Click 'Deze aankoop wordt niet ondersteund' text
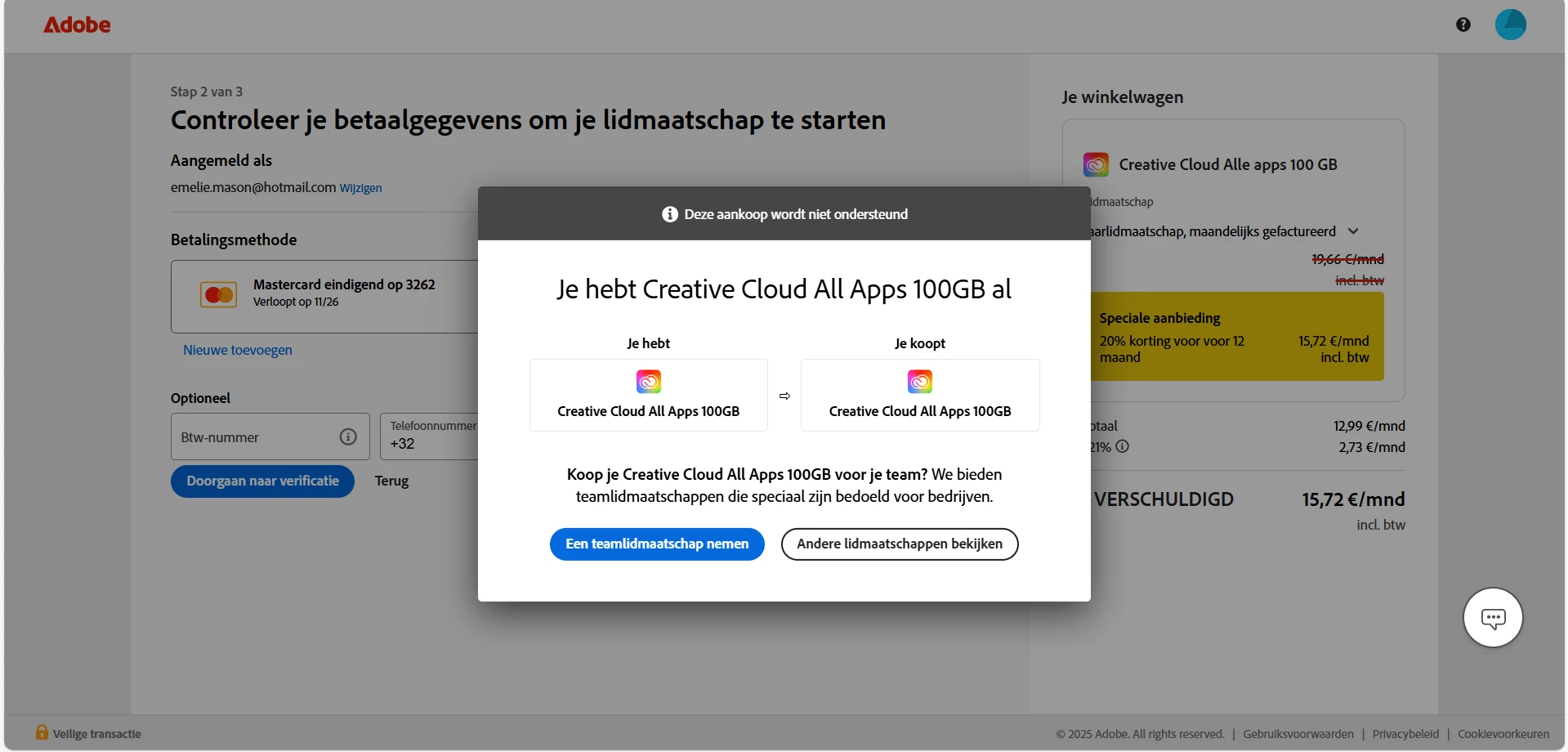This screenshot has width=1568, height=752. point(796,214)
